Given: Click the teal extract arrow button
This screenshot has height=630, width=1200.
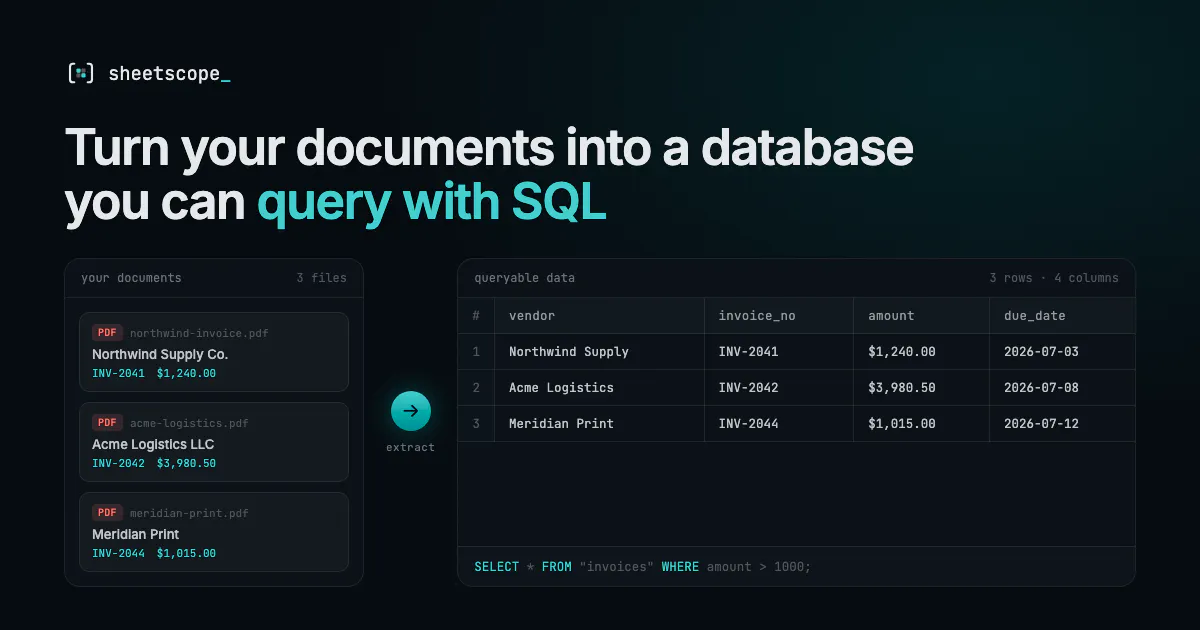Looking at the screenshot, I should 411,411.
